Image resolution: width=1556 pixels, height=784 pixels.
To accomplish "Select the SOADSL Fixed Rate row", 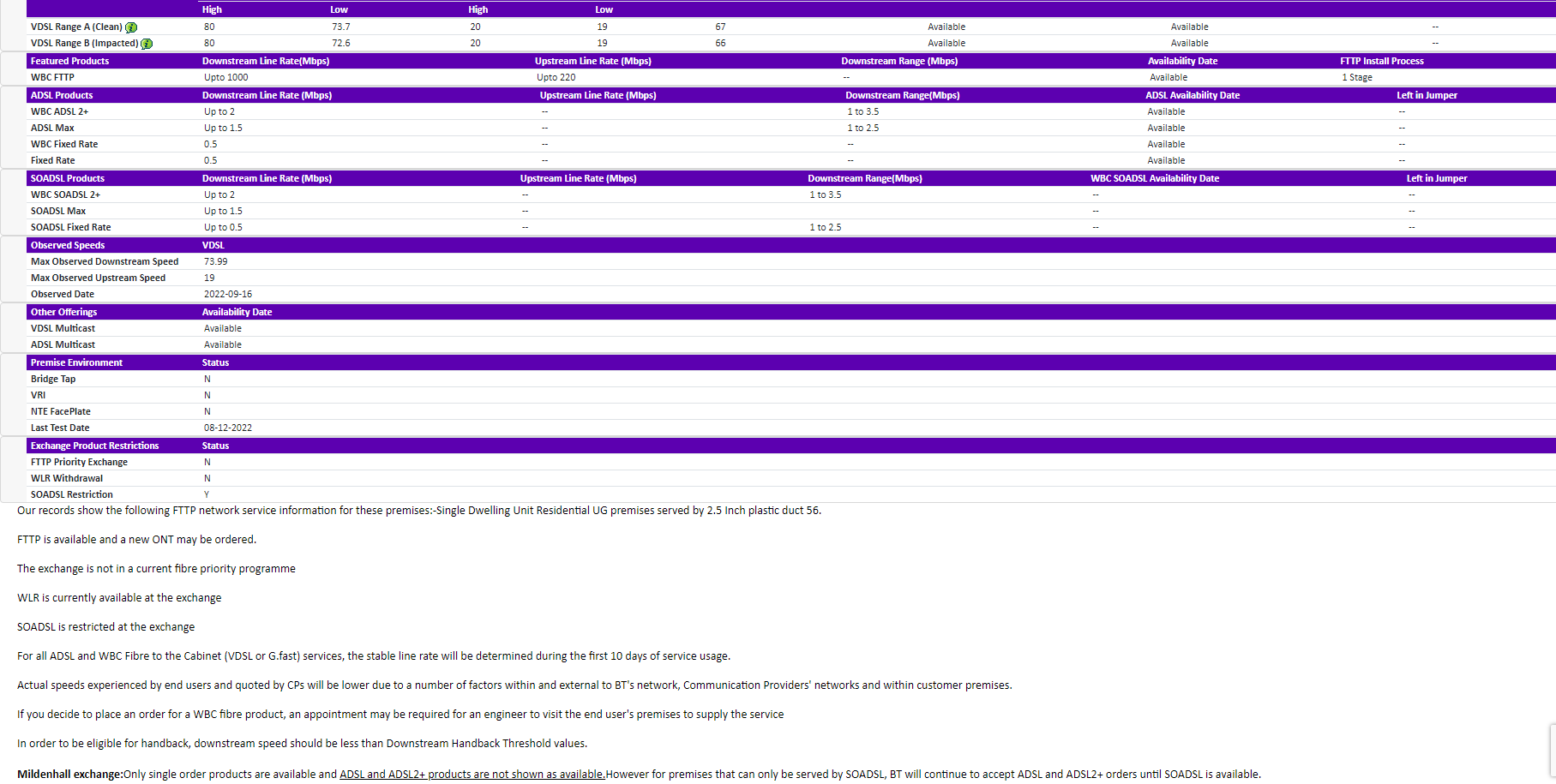I will tap(70, 227).
